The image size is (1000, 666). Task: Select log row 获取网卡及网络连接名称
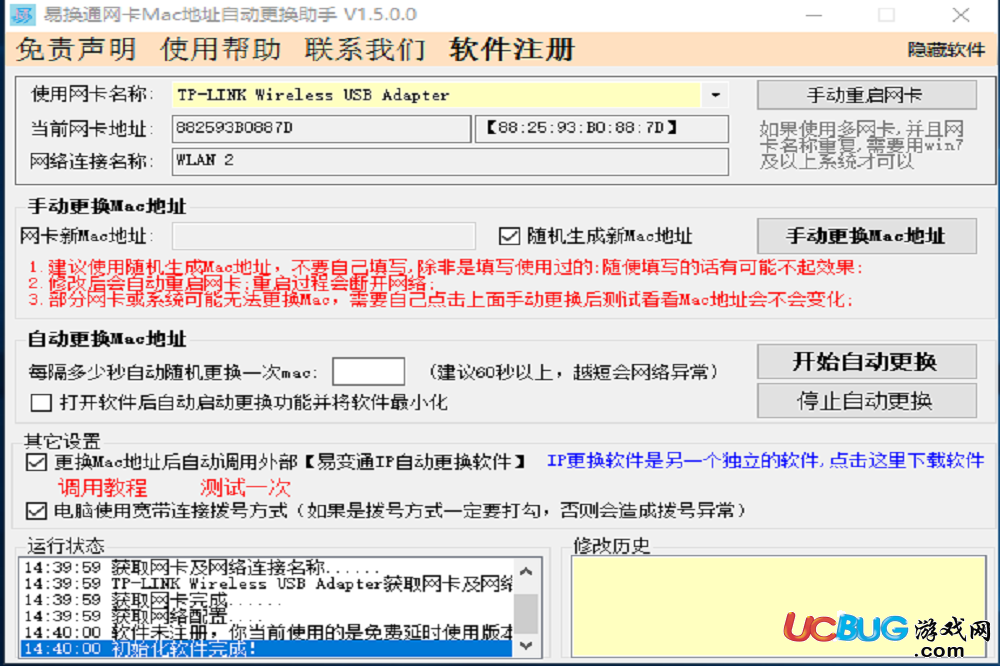coord(267,567)
